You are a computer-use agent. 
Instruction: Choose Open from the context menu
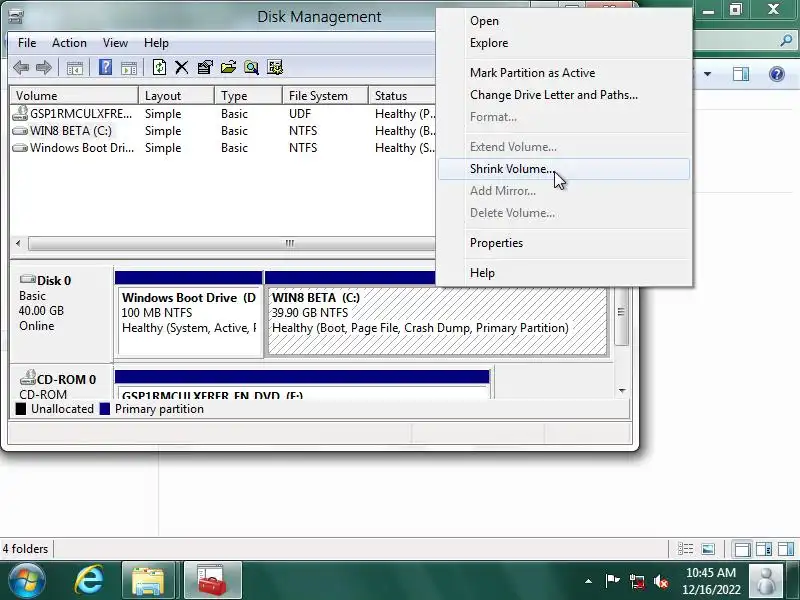click(564, 21)
